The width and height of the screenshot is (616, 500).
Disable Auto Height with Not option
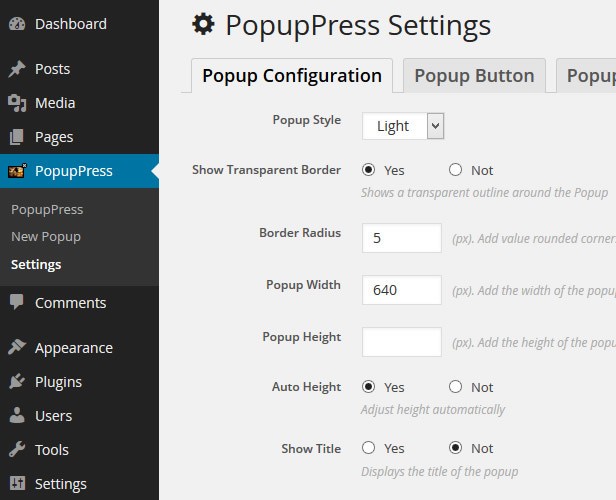point(456,387)
